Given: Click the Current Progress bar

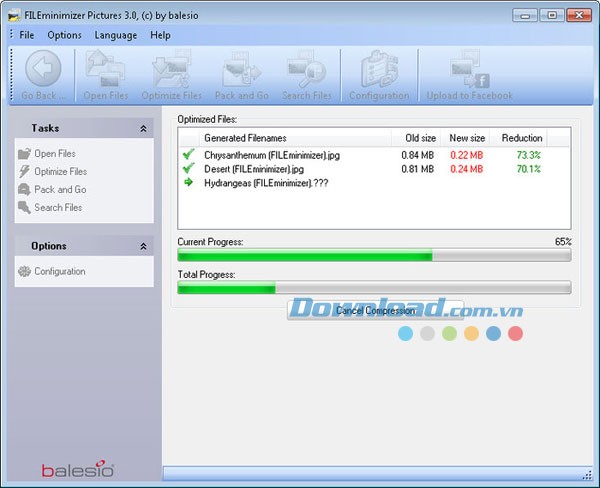Looking at the screenshot, I should (x=374, y=255).
